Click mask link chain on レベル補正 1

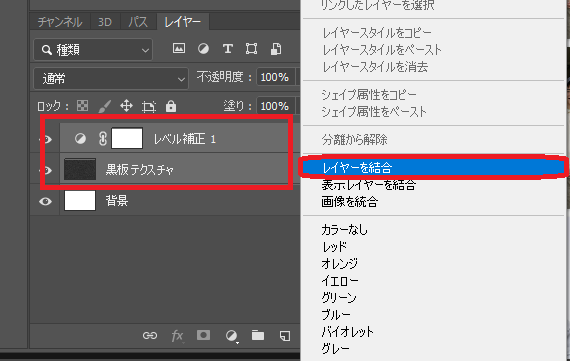coord(103,139)
